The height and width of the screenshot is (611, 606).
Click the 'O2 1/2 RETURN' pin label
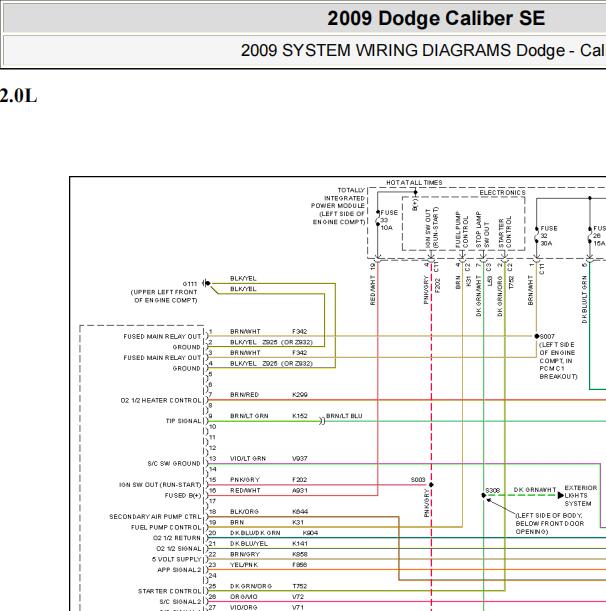tap(177, 538)
